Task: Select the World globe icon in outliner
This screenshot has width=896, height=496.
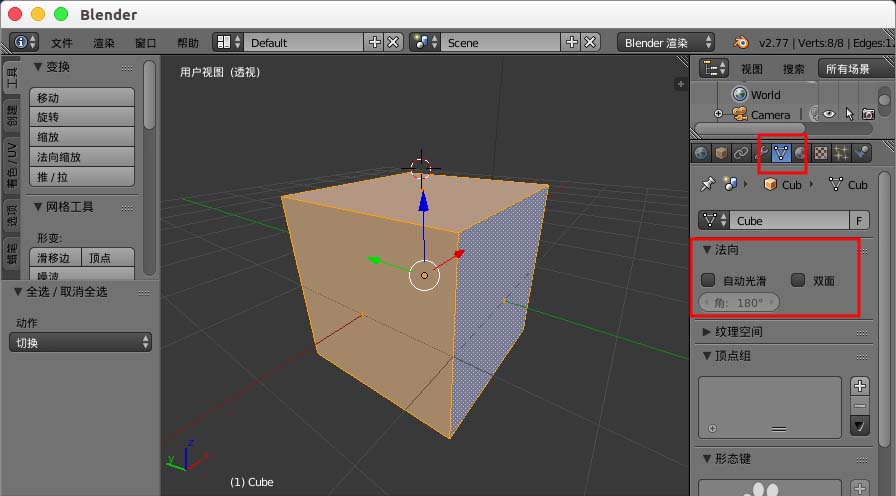Action: tap(739, 94)
